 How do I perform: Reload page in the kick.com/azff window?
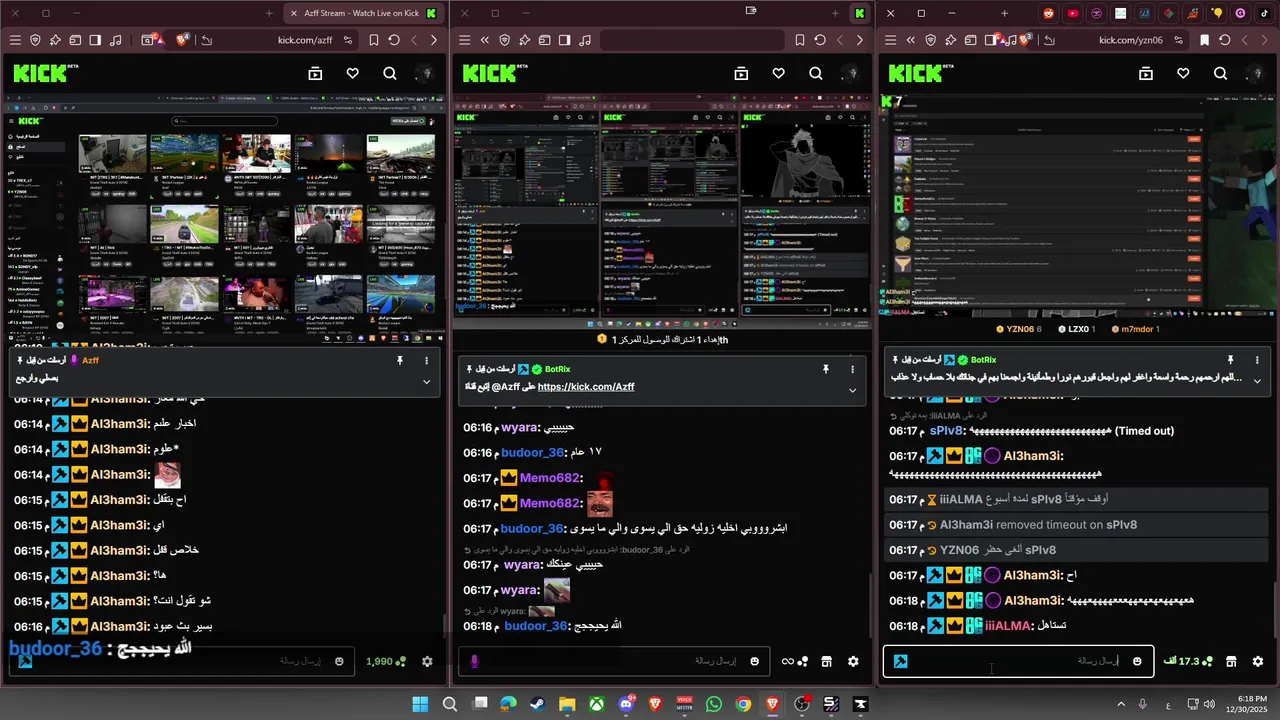[394, 40]
